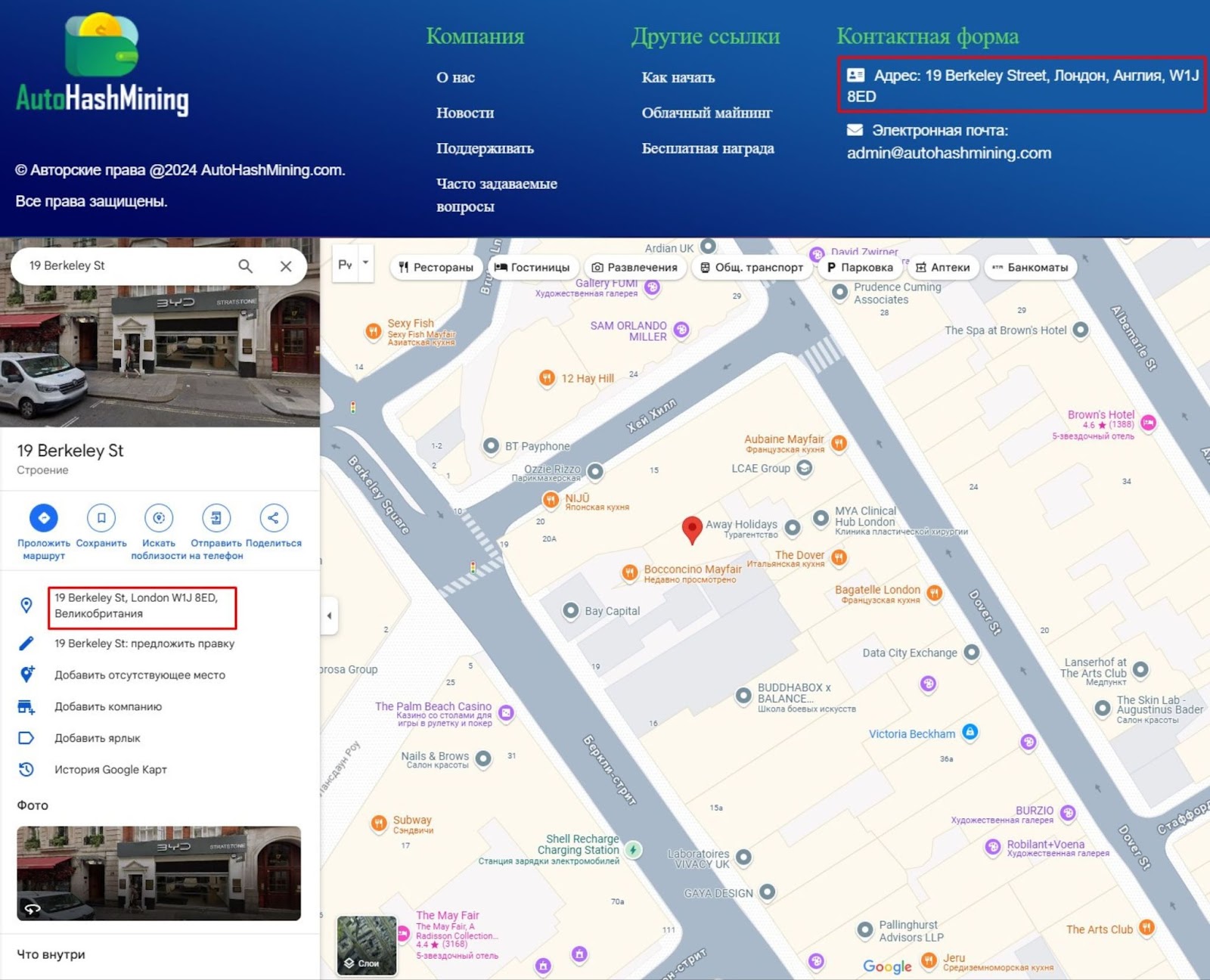Click the Robilant+Voena gallery marker
The image size is (1210, 980).
tap(993, 848)
